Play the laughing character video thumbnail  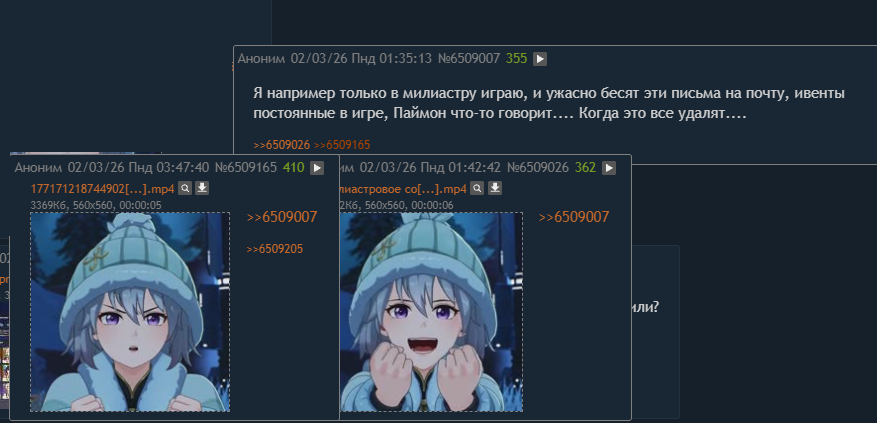(431, 312)
